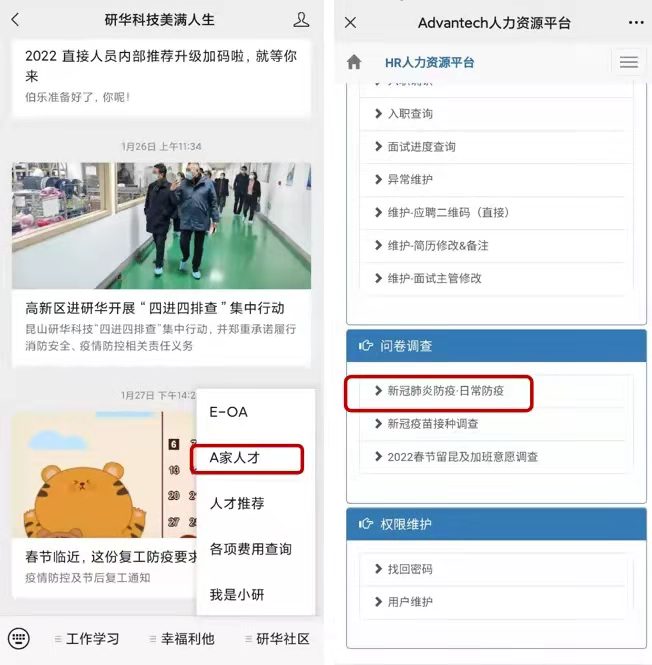
Task: Tap the three-dot more options icon
Action: [x=636, y=22]
